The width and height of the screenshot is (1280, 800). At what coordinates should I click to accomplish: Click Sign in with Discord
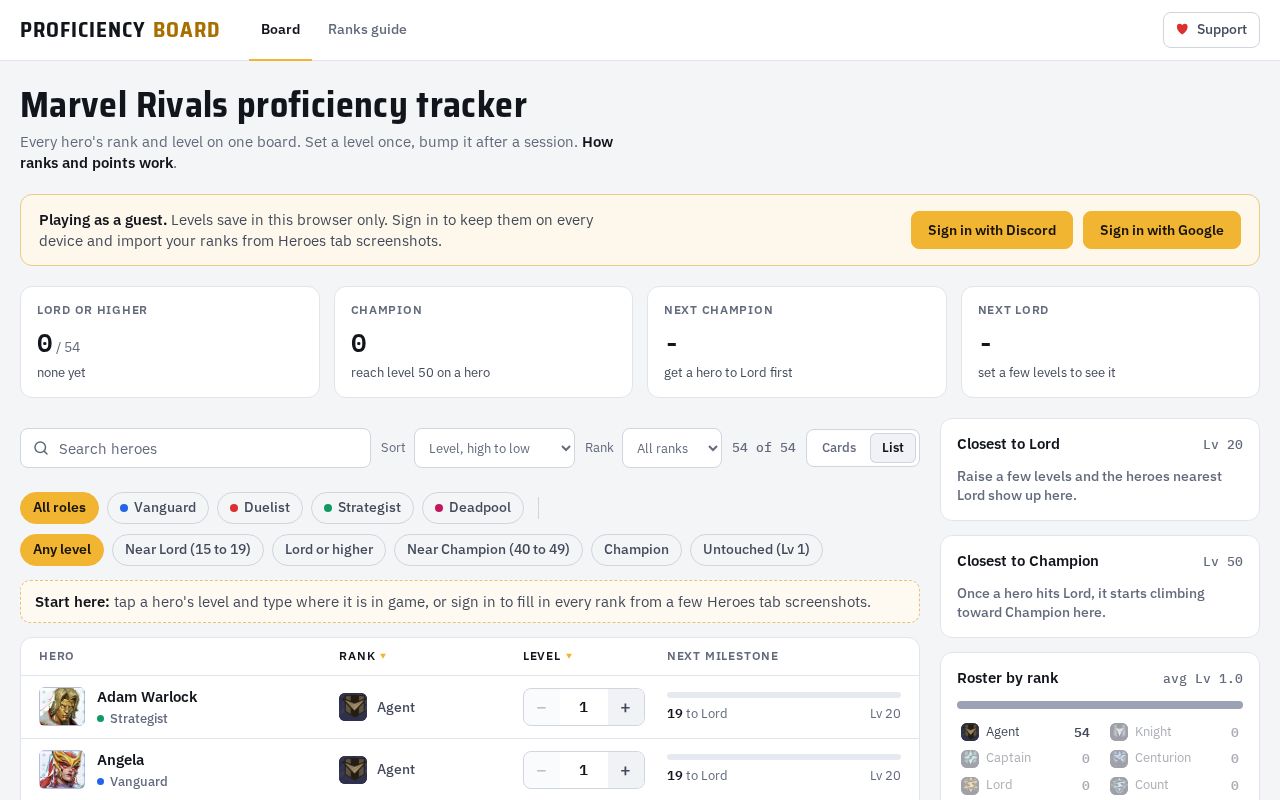[x=992, y=230]
